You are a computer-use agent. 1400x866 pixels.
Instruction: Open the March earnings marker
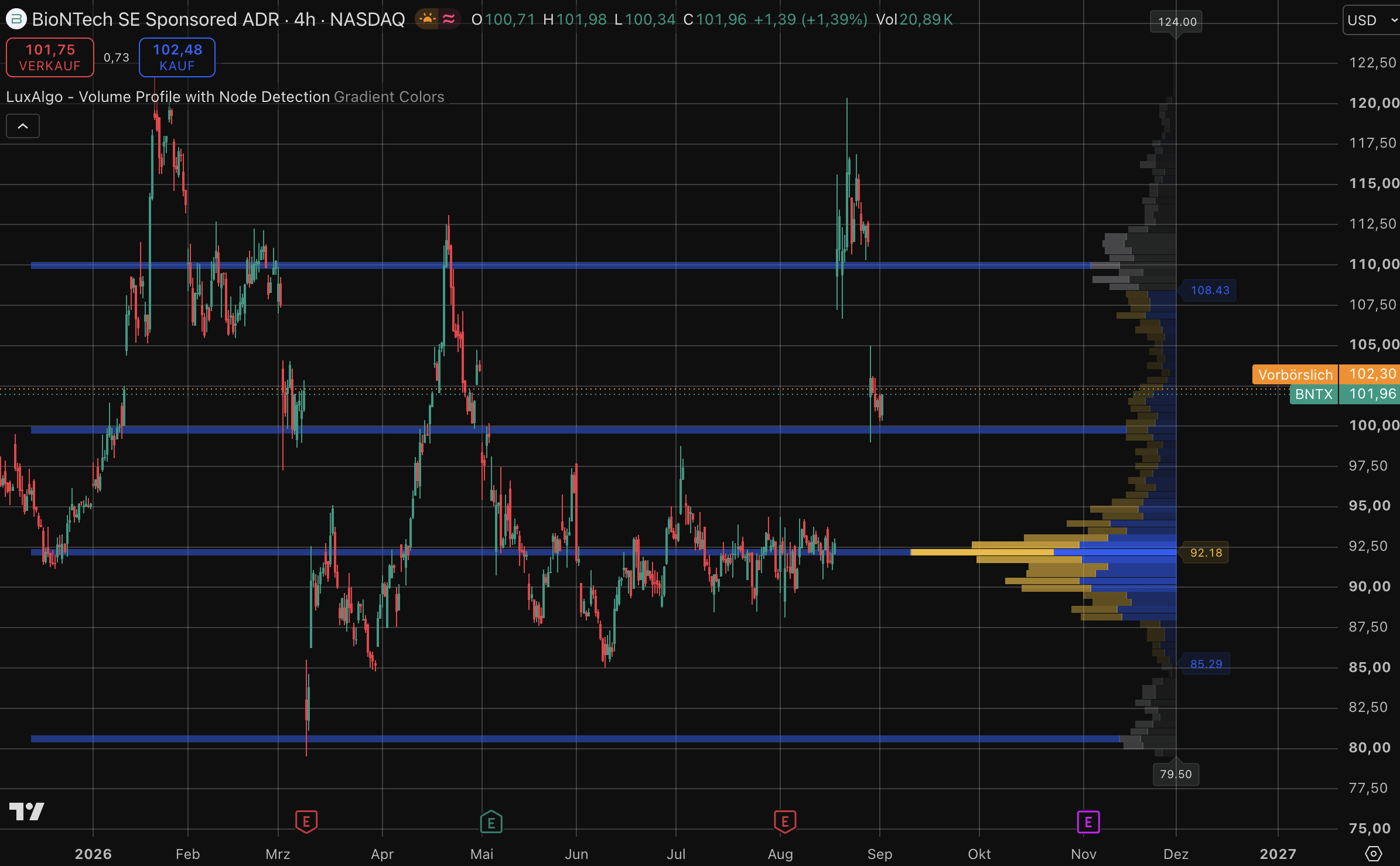coord(306,821)
